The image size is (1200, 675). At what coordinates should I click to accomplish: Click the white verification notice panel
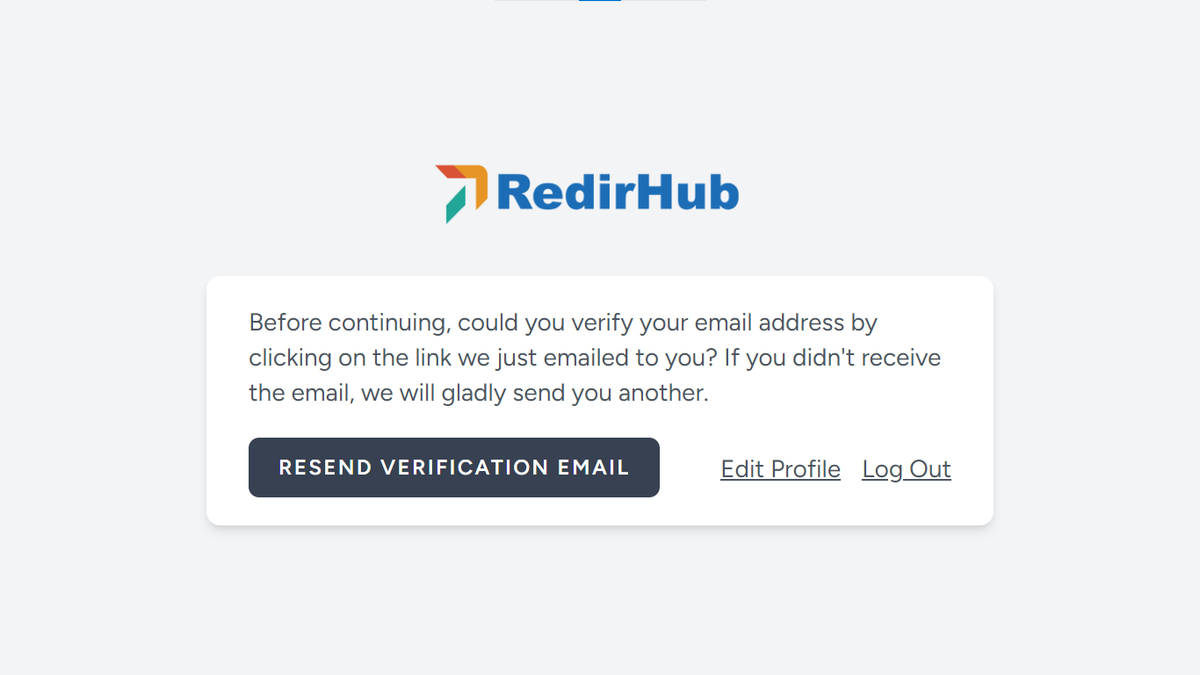[x=600, y=400]
